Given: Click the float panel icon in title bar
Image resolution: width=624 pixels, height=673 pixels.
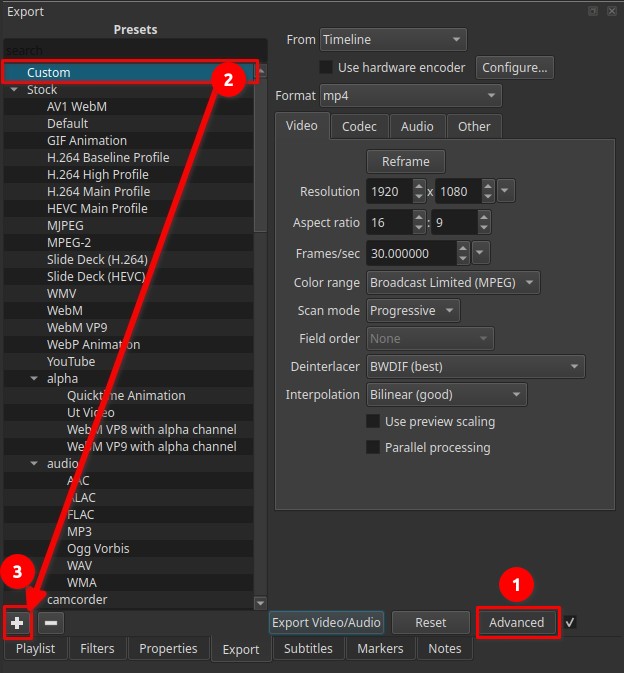Looking at the screenshot, I should coord(593,11).
